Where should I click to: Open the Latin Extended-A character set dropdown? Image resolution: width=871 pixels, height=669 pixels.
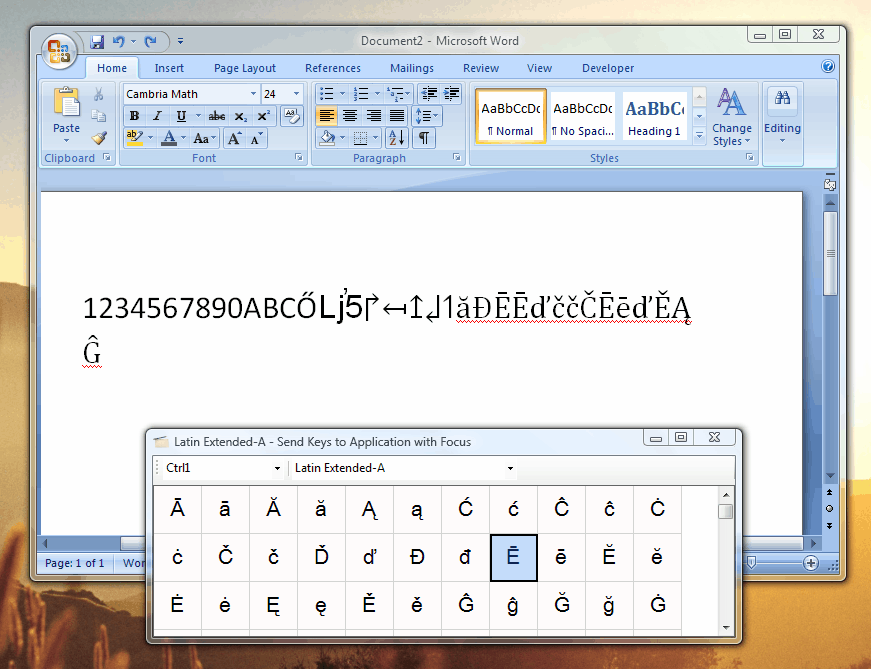(x=510, y=468)
